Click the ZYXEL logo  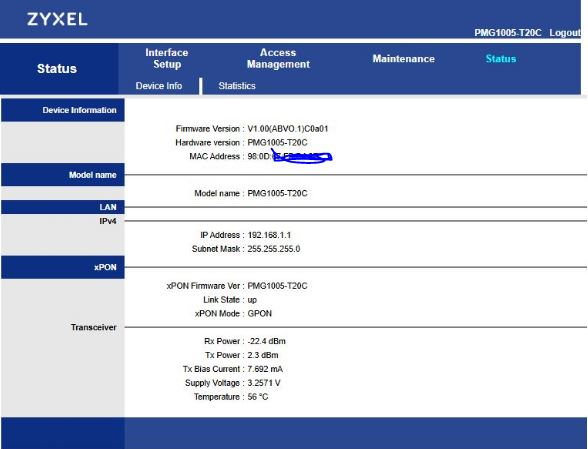[x=57, y=19]
